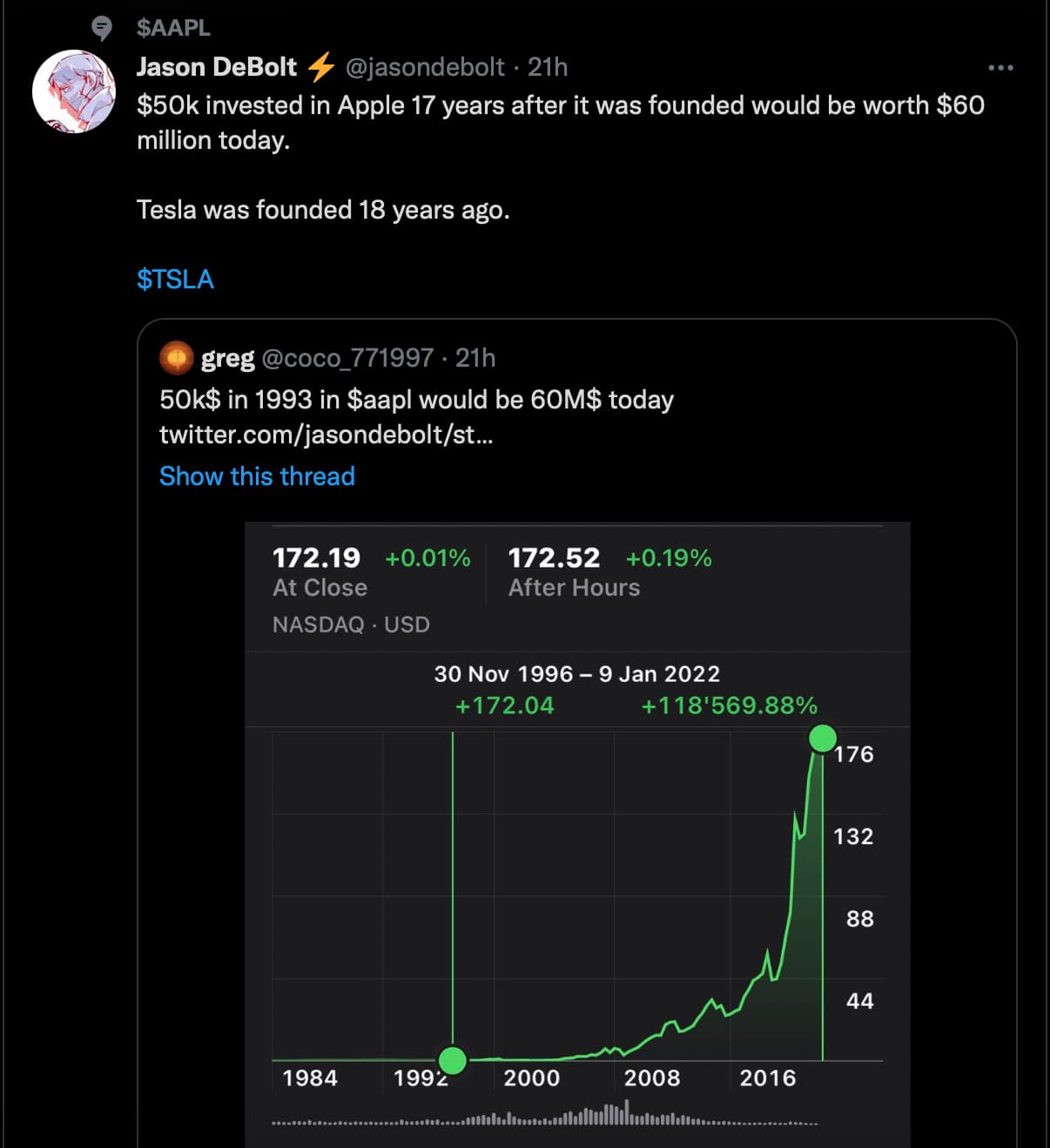
Task: Open the three-dot more options menu
Action: point(1000,68)
